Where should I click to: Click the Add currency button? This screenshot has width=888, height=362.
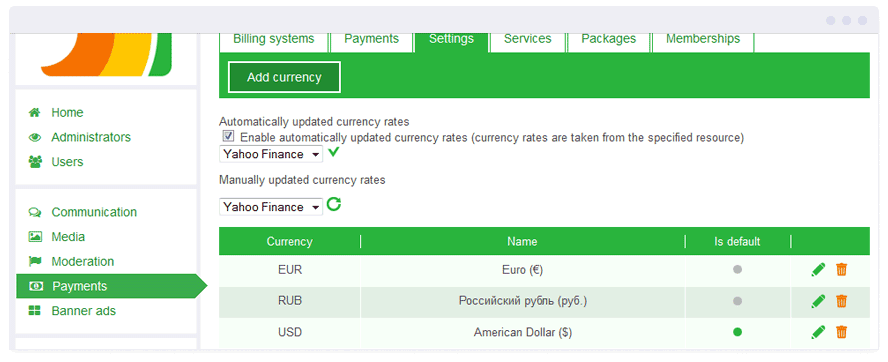click(284, 78)
